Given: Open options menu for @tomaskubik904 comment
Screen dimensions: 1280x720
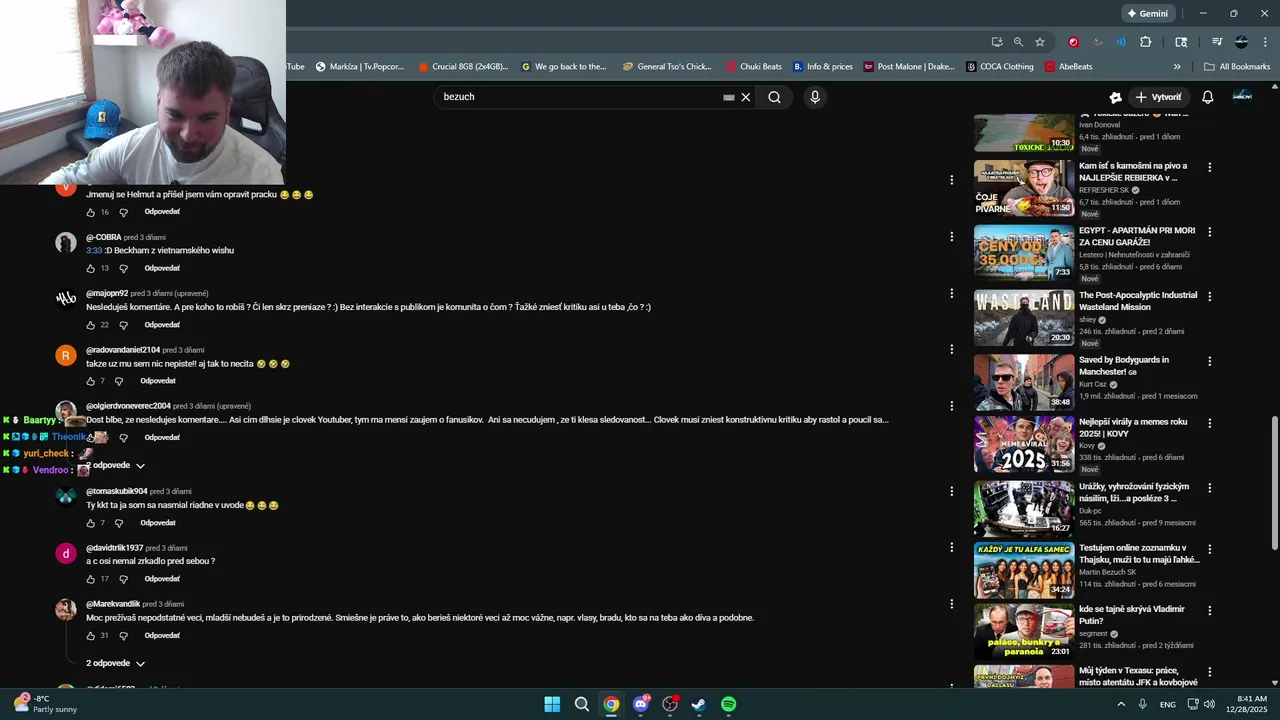Looking at the screenshot, I should click(951, 491).
